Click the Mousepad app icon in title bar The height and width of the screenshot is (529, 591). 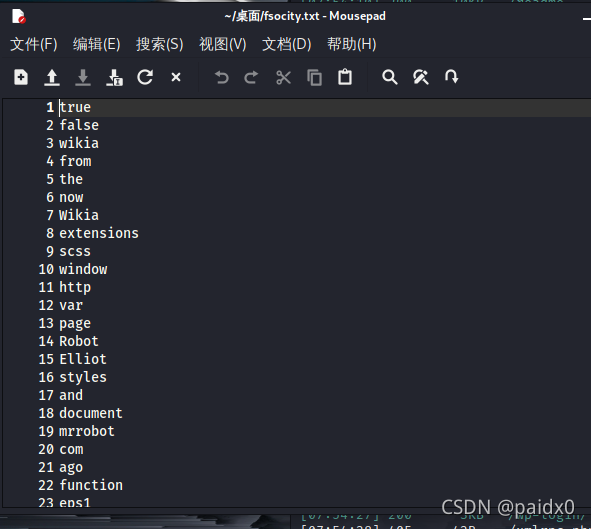pos(18,16)
